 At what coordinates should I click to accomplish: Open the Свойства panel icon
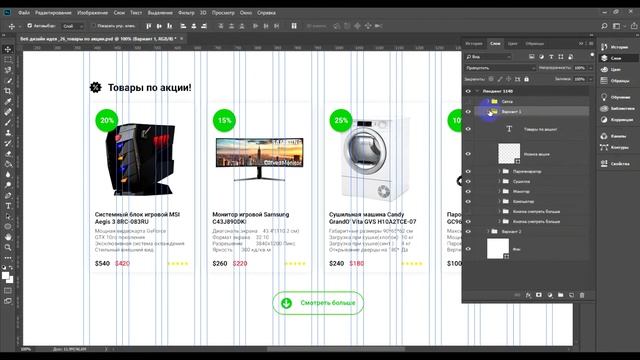pyautogui.click(x=604, y=164)
